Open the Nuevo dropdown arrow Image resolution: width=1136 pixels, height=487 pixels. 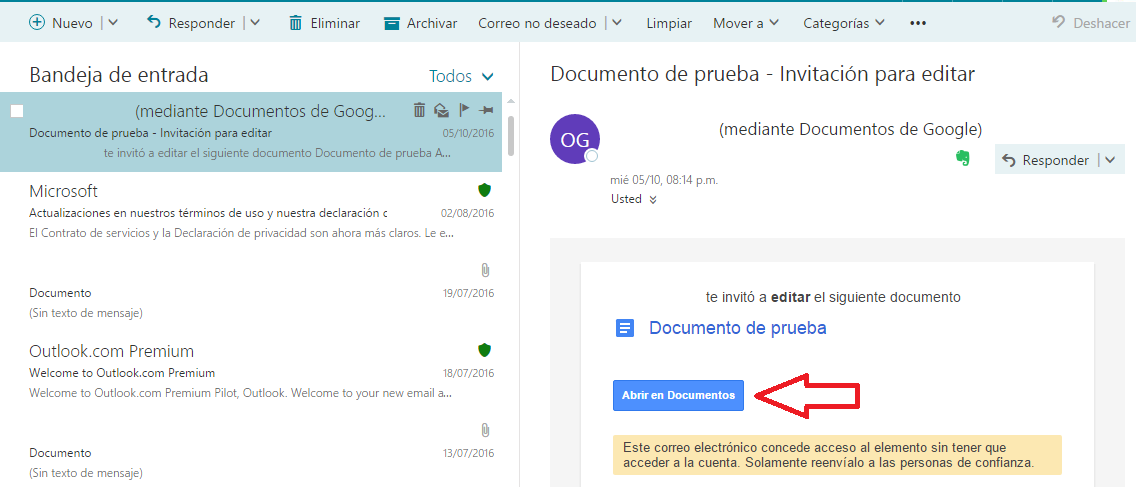tap(113, 22)
